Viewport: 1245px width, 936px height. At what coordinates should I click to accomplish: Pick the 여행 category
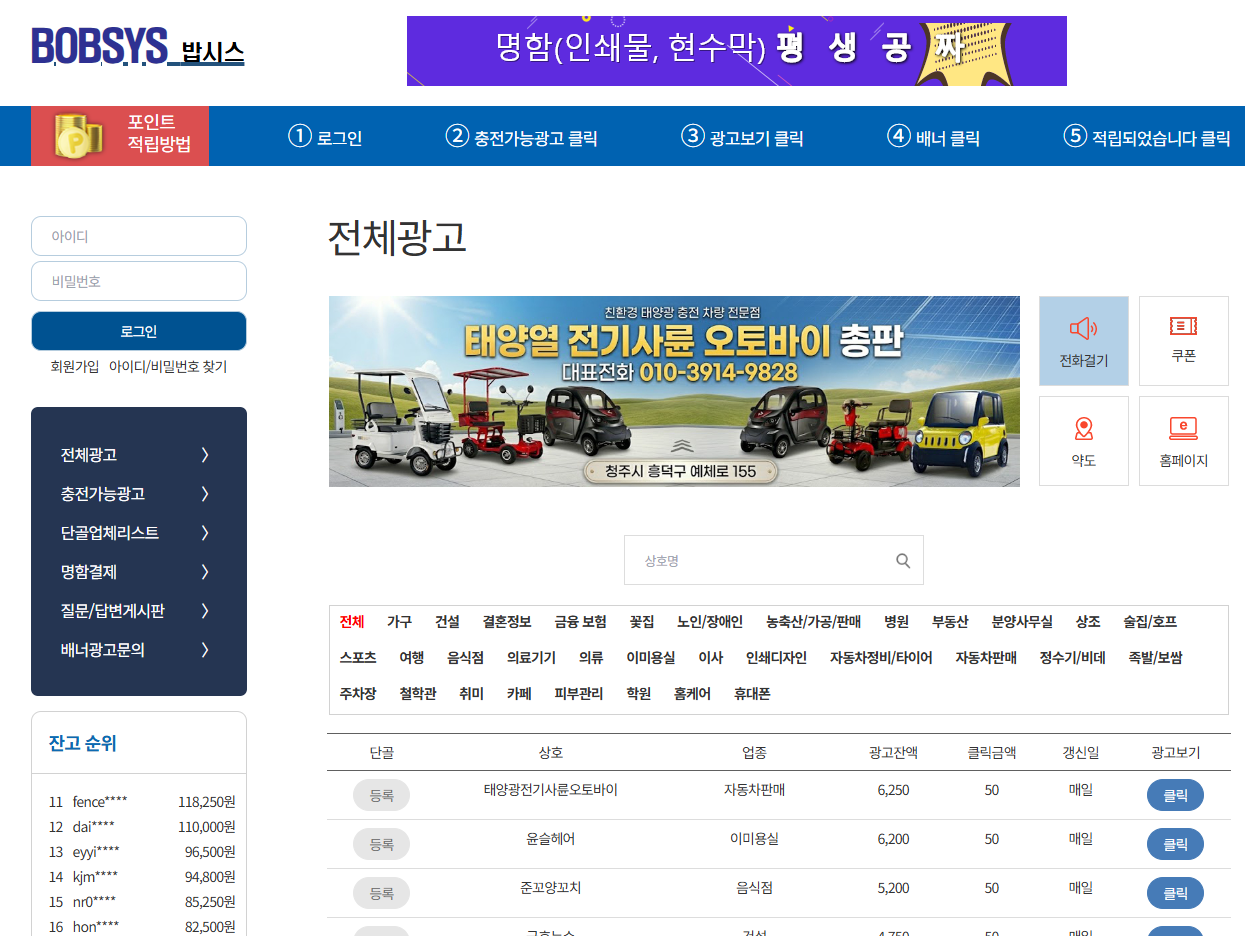point(412,658)
